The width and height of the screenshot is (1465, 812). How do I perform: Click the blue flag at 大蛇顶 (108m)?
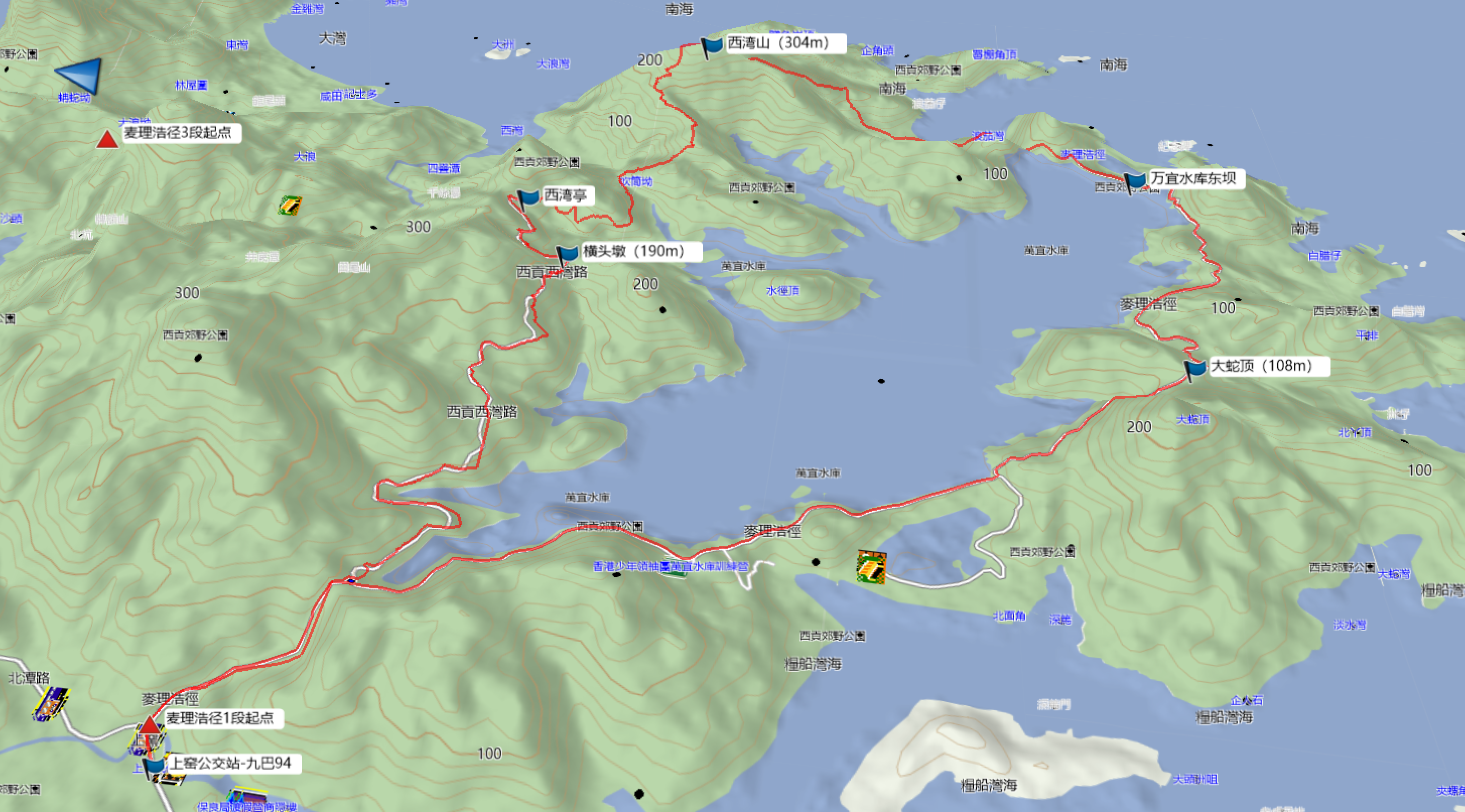[1195, 368]
